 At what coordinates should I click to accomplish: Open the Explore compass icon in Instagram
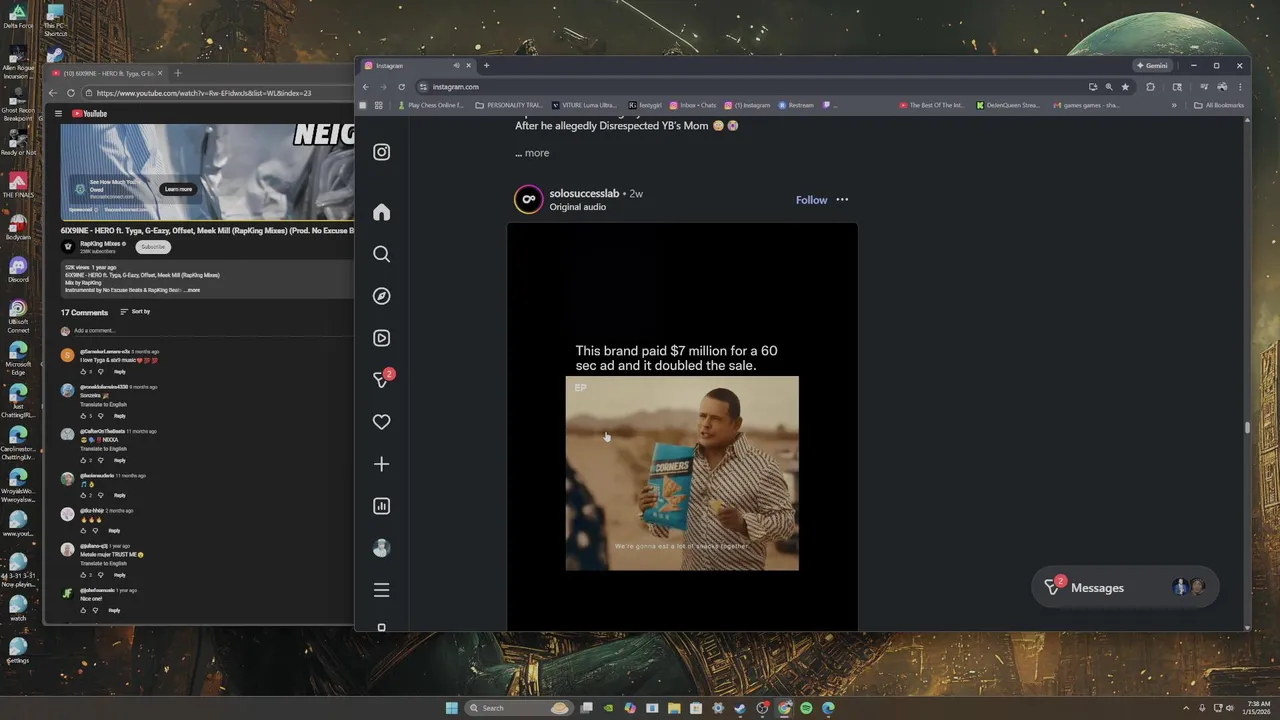click(381, 296)
